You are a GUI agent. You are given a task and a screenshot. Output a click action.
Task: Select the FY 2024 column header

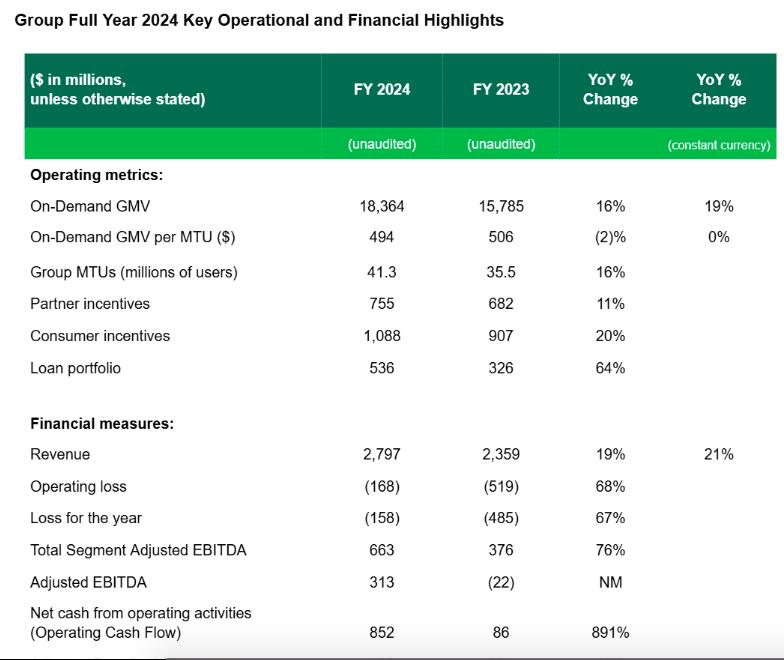[x=381, y=89]
